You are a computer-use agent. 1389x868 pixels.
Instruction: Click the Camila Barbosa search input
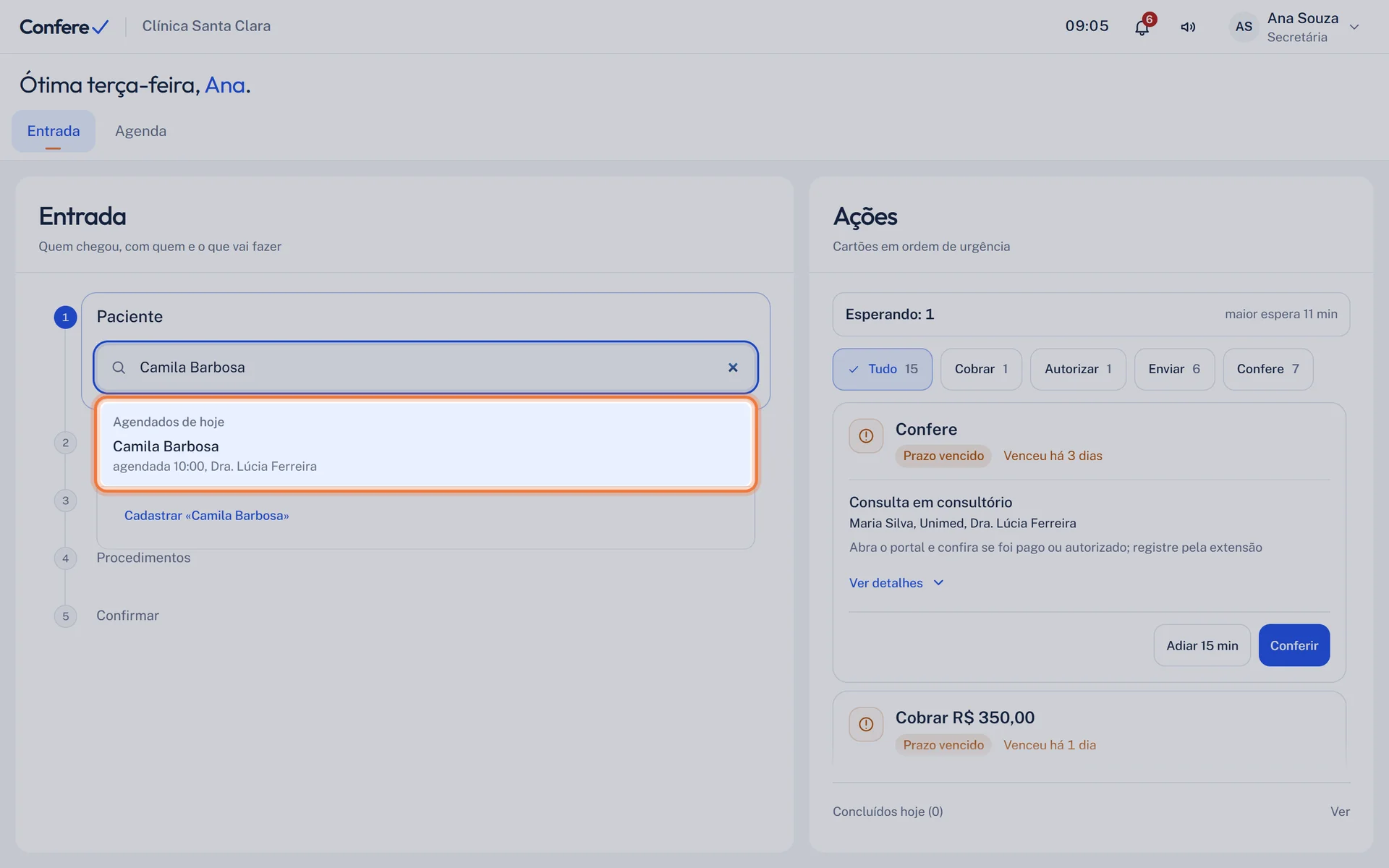coord(426,367)
